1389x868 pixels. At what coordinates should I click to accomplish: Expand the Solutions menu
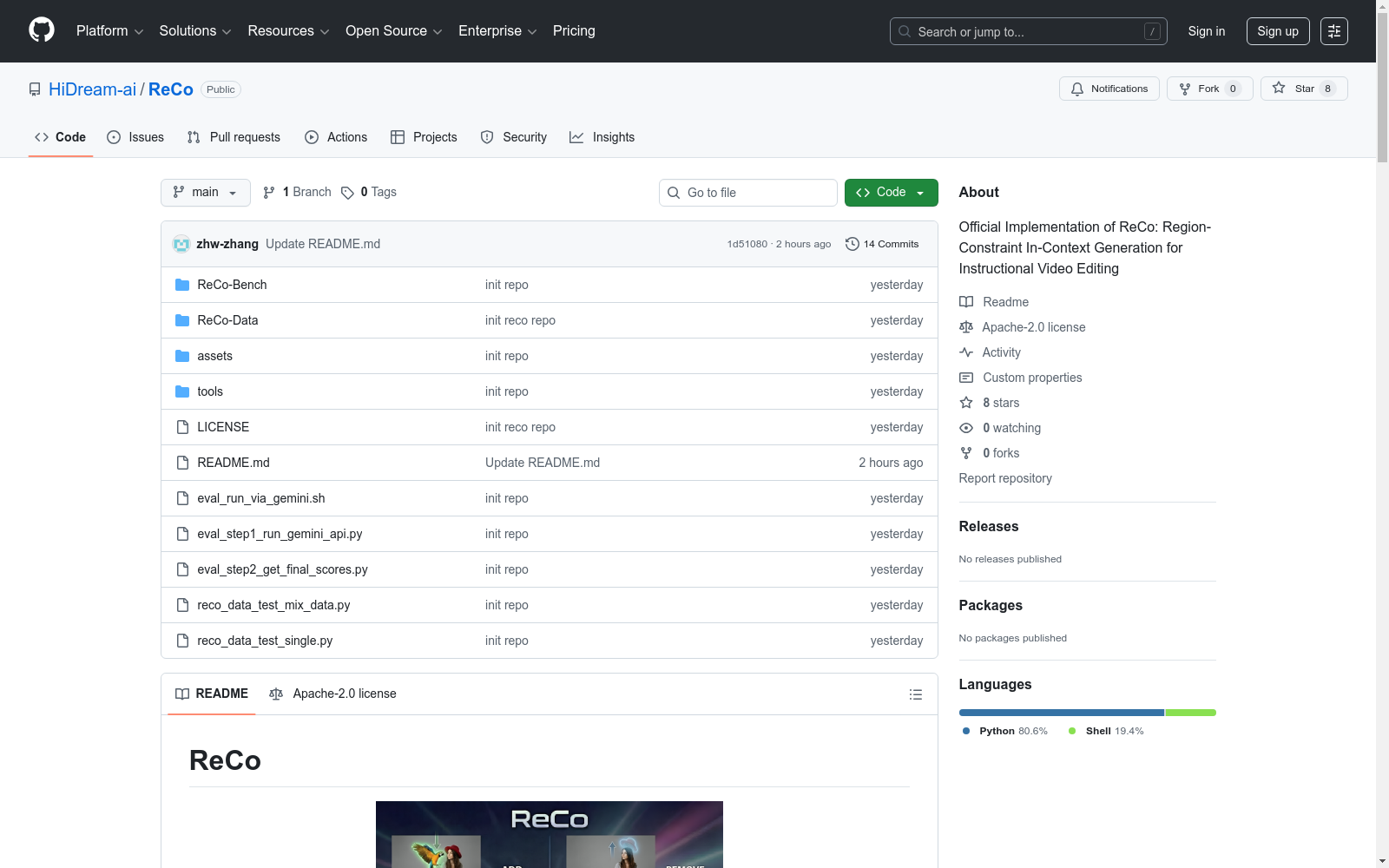(x=195, y=31)
